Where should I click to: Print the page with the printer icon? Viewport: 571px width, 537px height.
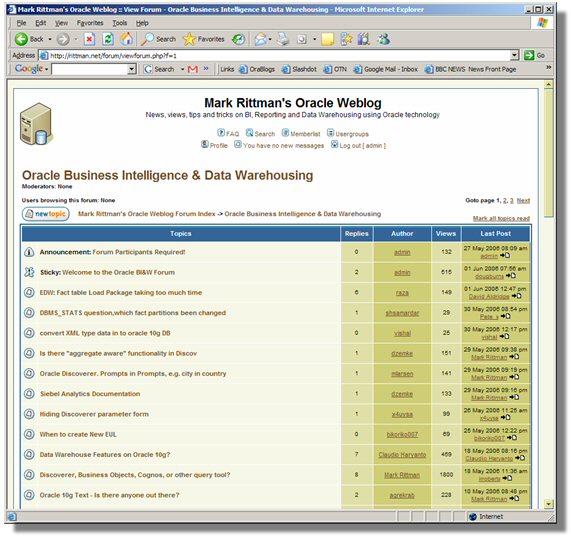coord(283,39)
